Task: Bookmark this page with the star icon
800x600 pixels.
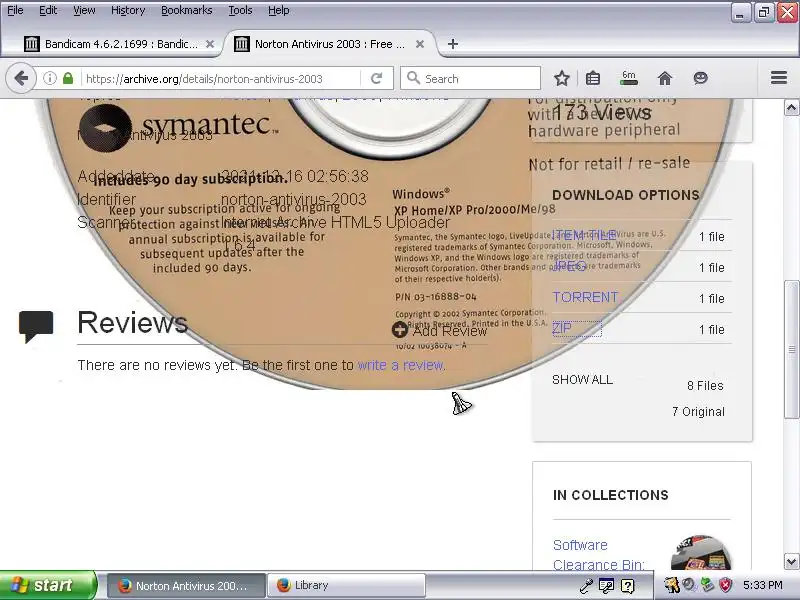Action: click(562, 79)
